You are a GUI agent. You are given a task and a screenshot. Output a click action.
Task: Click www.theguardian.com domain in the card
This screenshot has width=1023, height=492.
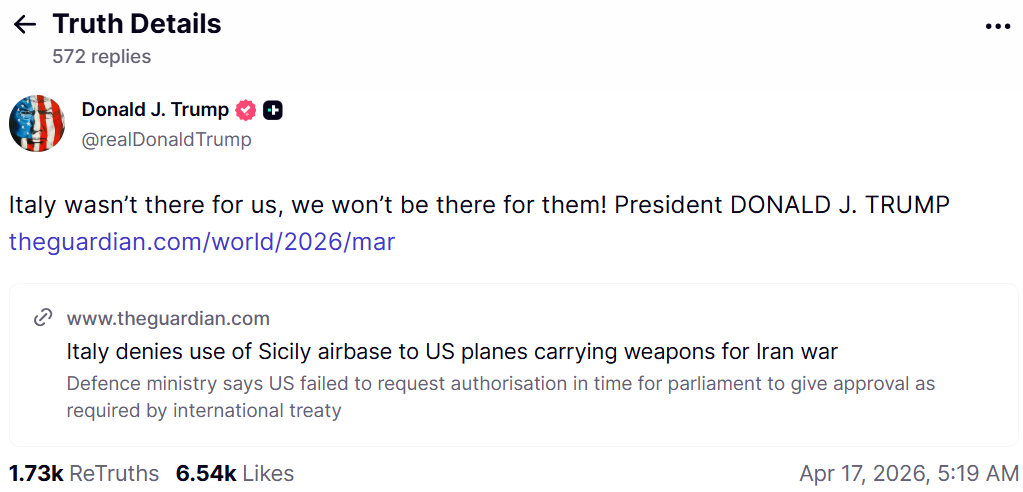click(168, 319)
